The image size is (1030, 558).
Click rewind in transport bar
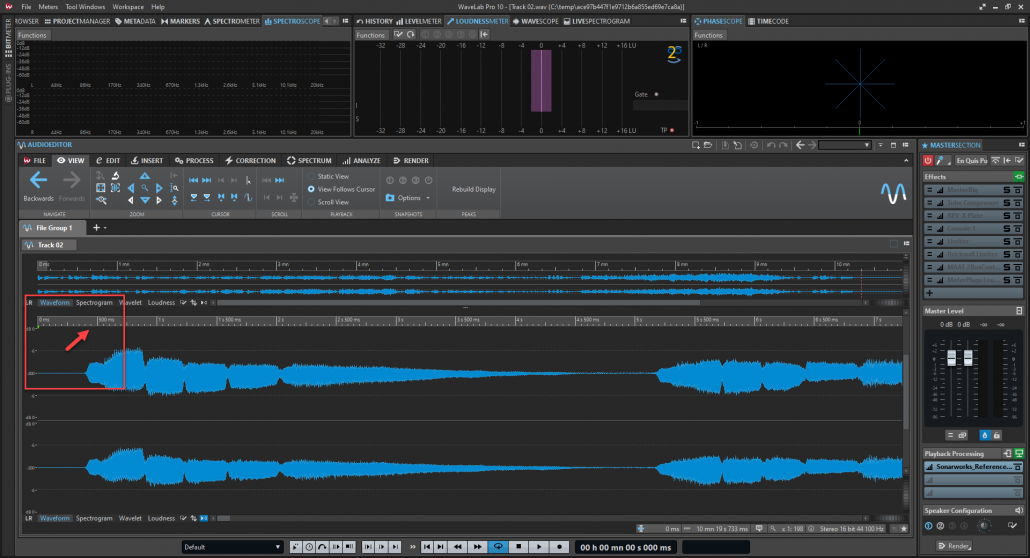pyautogui.click(x=458, y=547)
